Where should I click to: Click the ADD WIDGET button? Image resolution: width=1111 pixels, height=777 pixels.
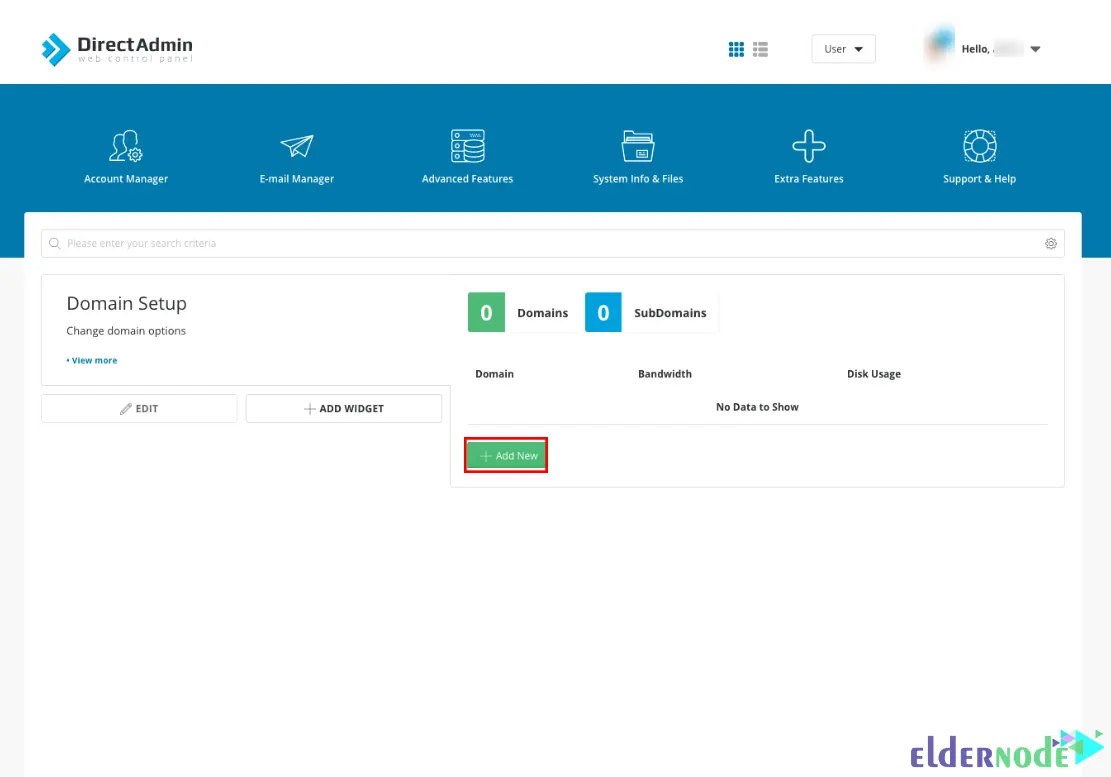point(344,408)
